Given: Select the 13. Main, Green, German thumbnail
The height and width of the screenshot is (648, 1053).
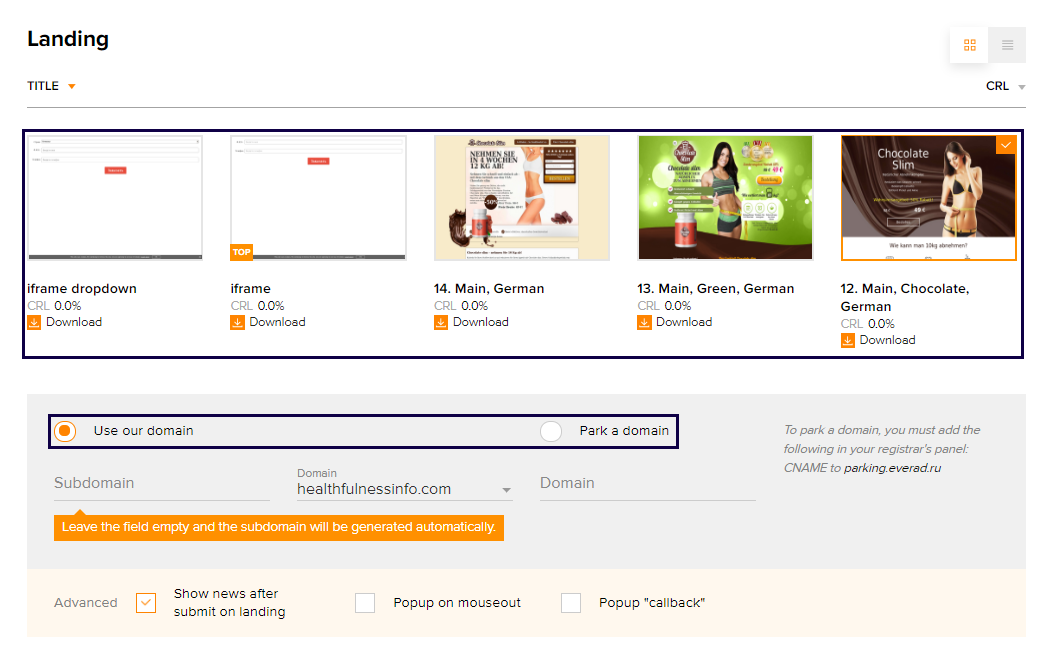Looking at the screenshot, I should point(725,197).
